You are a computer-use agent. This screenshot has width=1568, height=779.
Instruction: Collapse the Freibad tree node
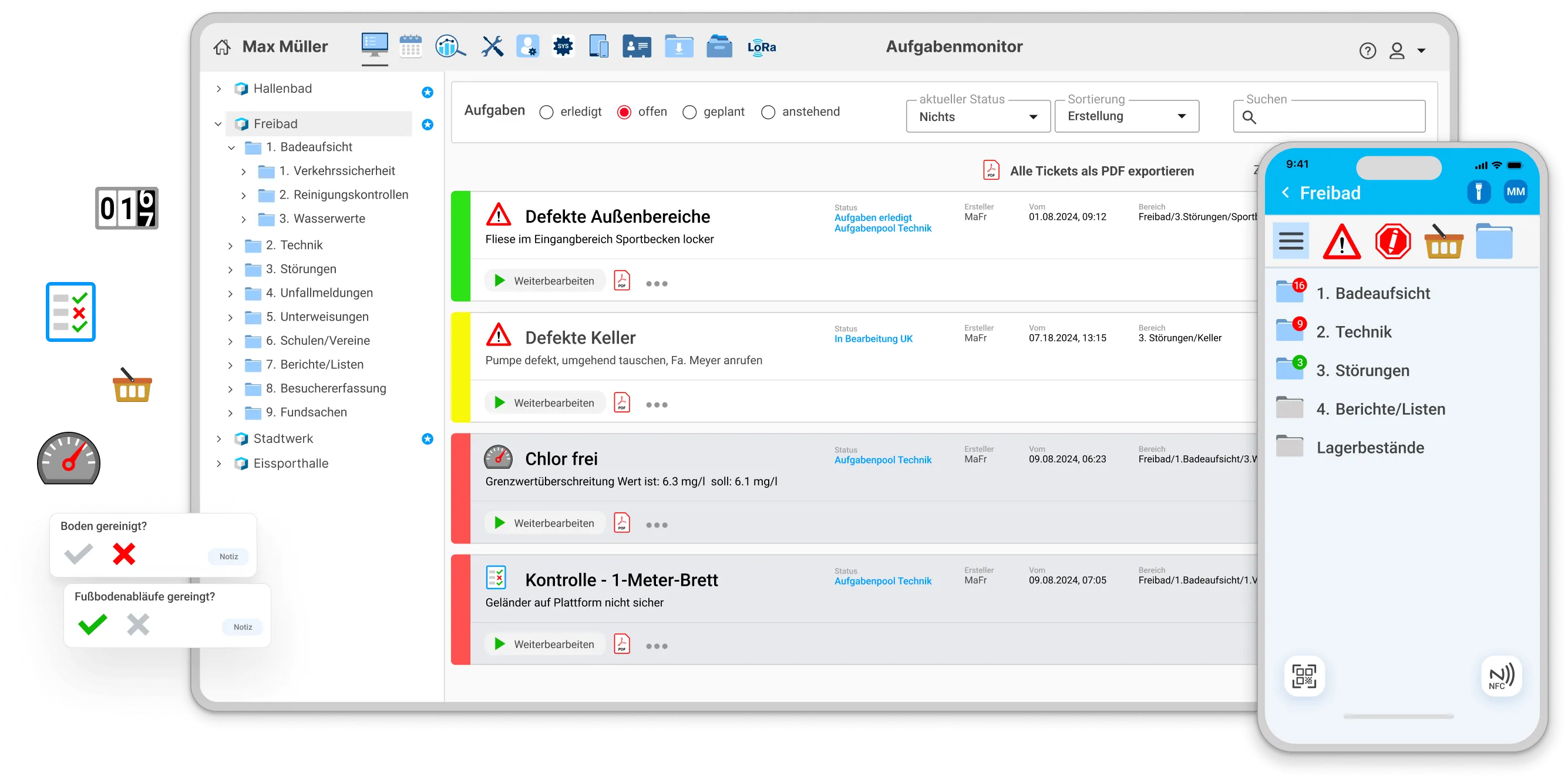[218, 124]
